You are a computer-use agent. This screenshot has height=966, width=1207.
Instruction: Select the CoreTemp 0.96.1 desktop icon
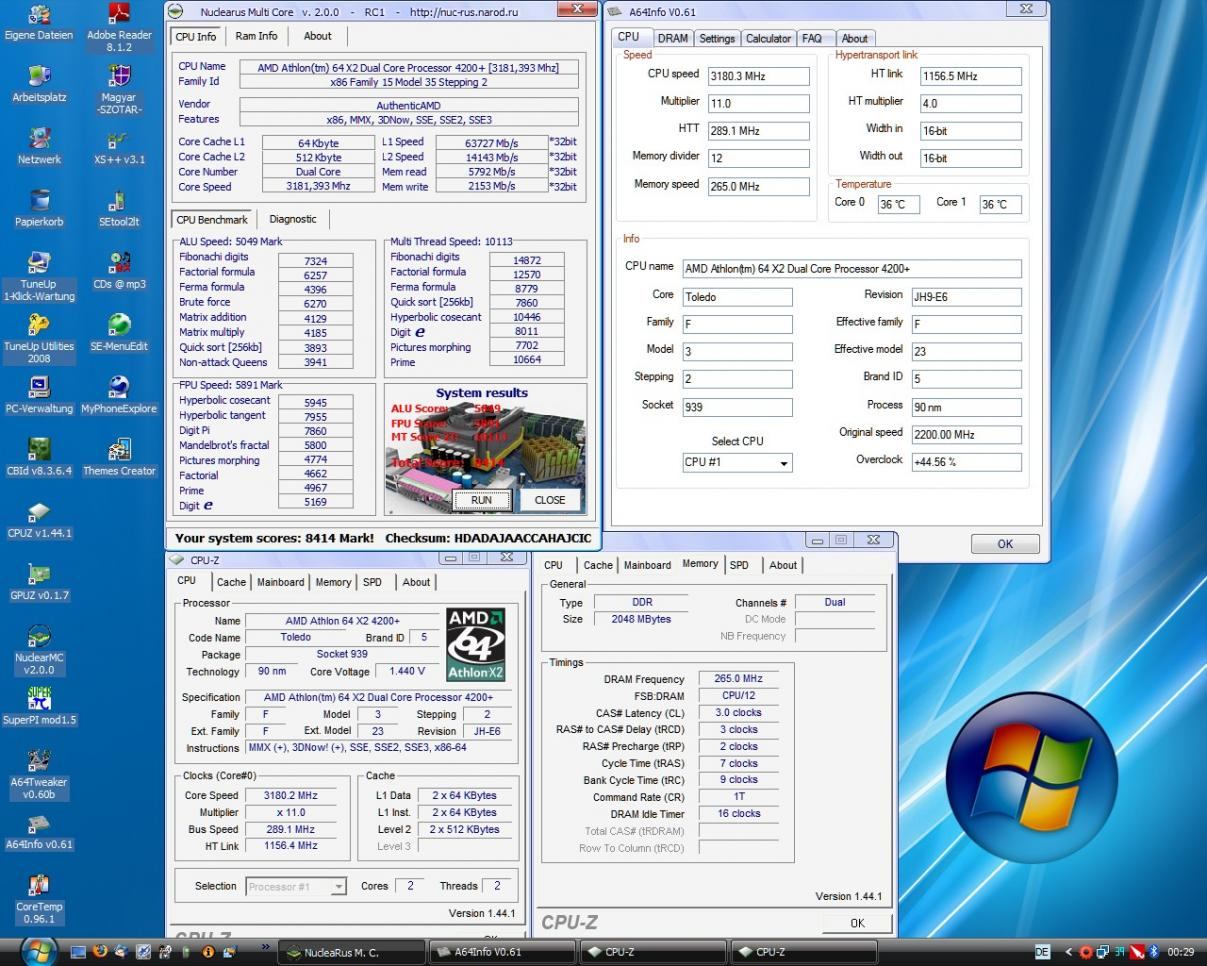(39, 897)
